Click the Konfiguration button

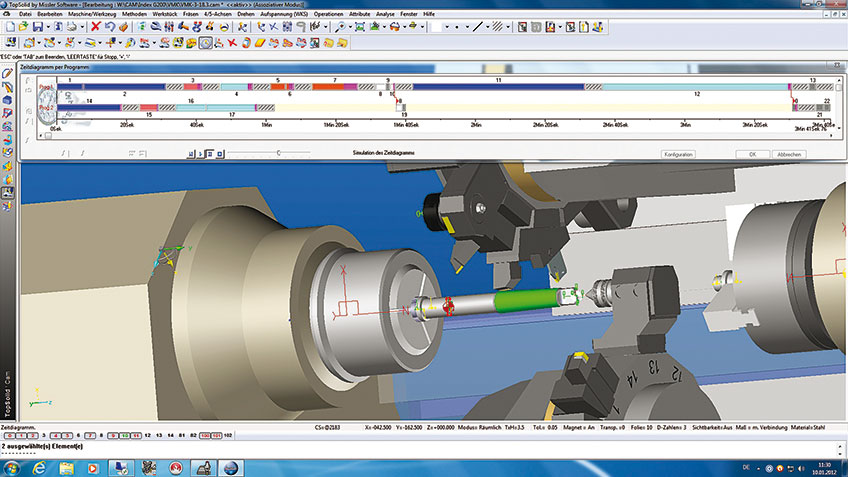pyautogui.click(x=677, y=154)
